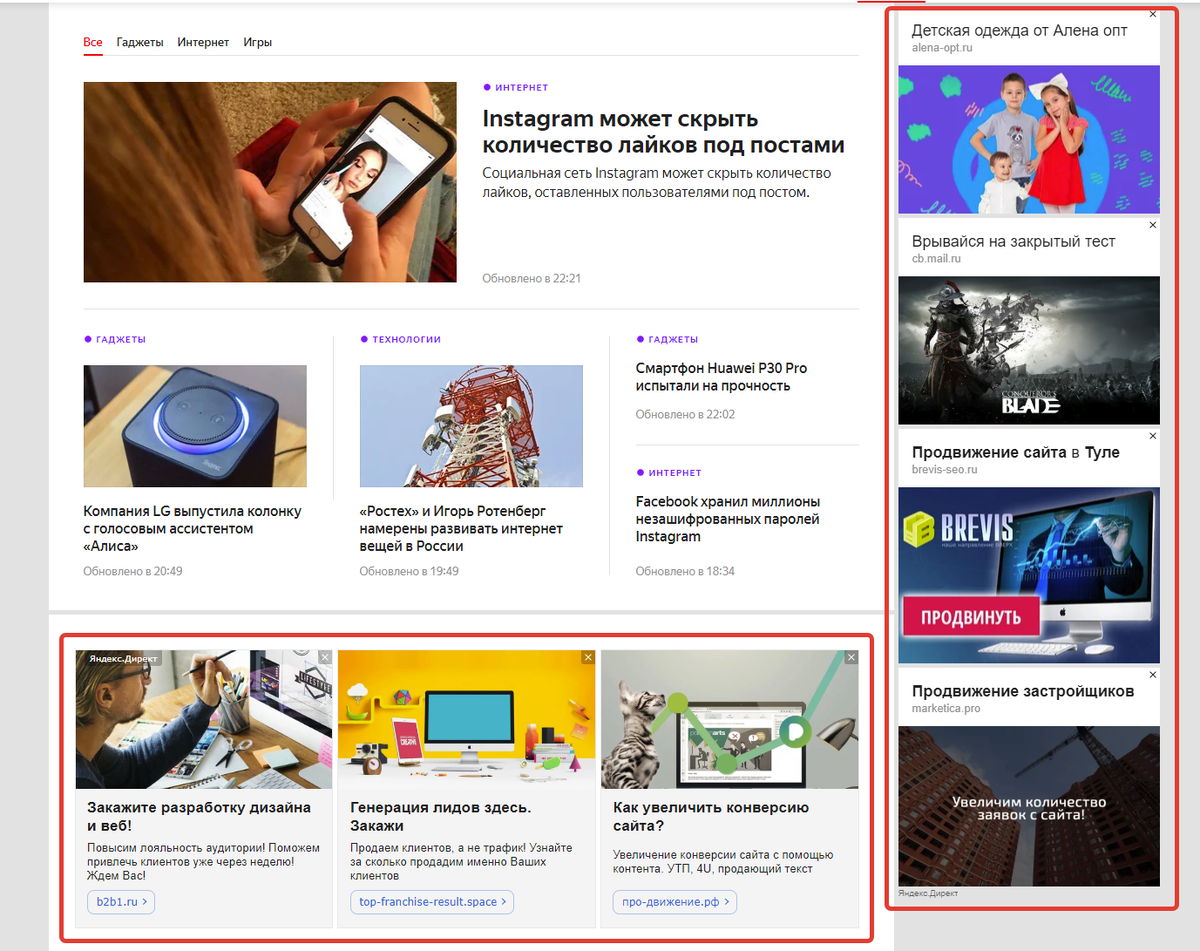
Task: Switch to the Гаджеты tab
Action: 140,42
